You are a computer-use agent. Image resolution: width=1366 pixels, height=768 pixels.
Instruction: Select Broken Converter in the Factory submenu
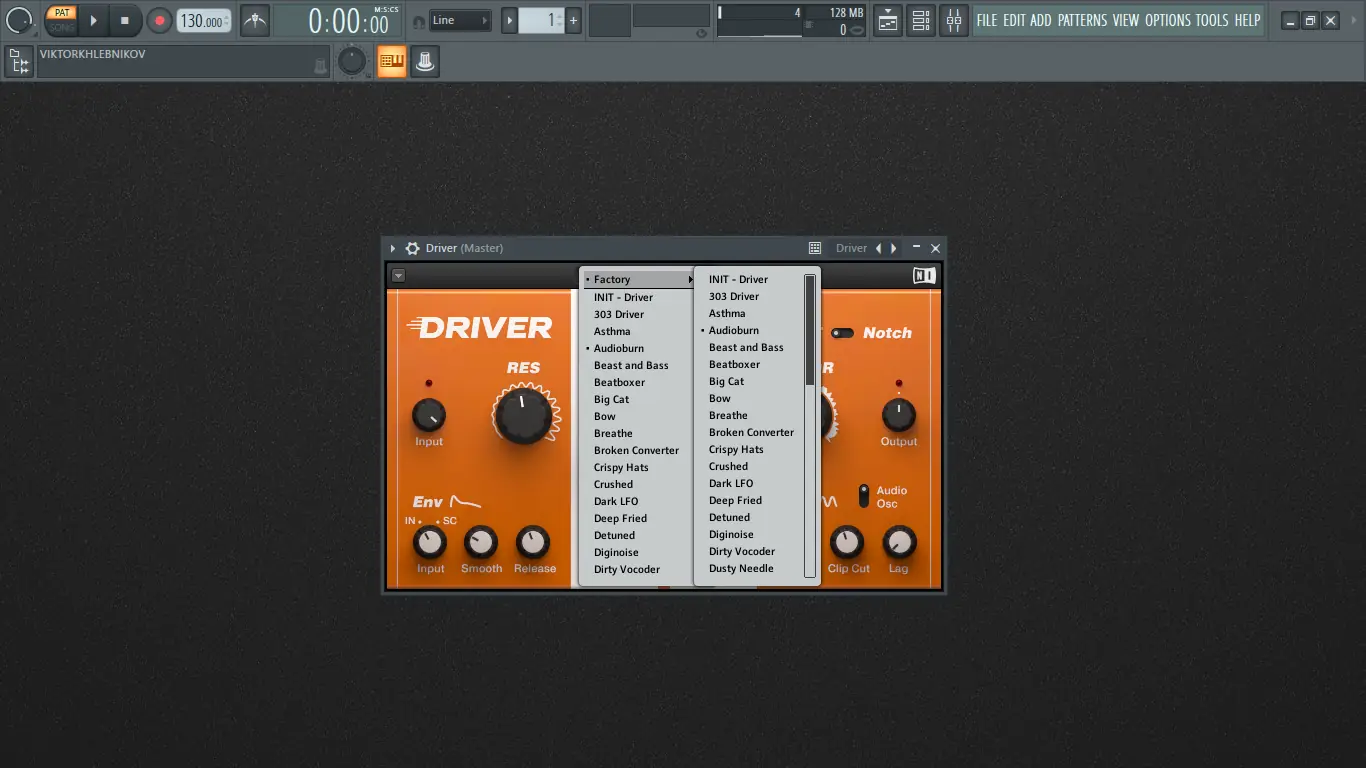point(750,432)
